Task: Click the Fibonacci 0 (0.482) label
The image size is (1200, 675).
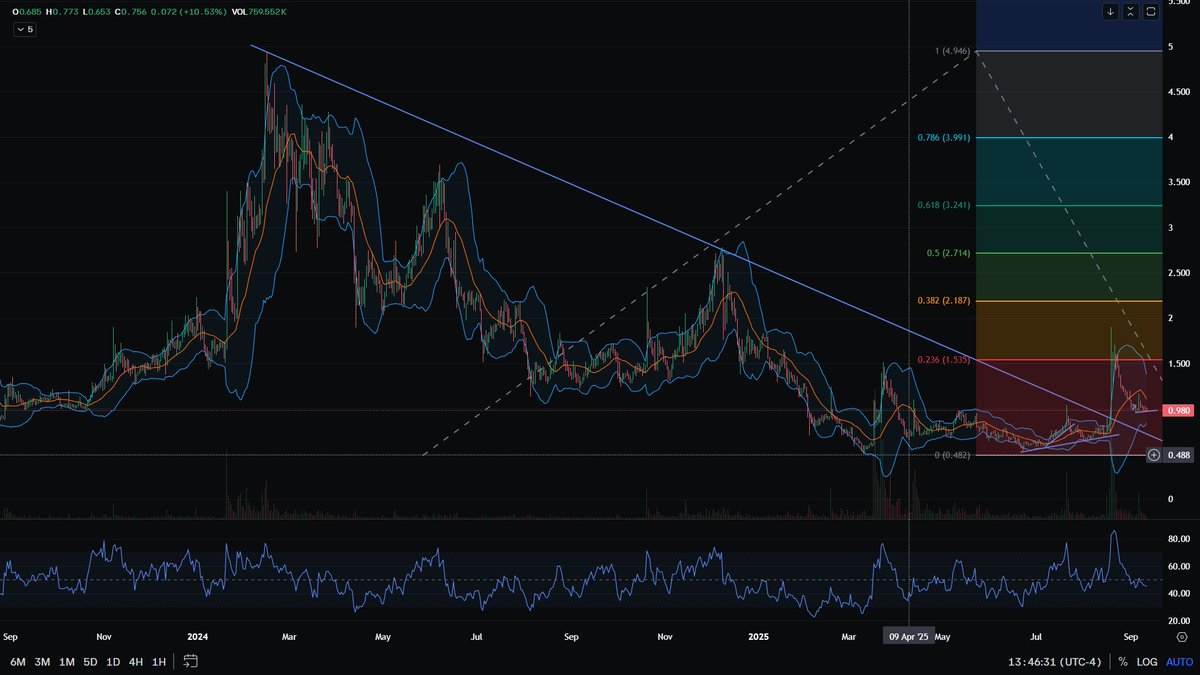Action: (951, 456)
